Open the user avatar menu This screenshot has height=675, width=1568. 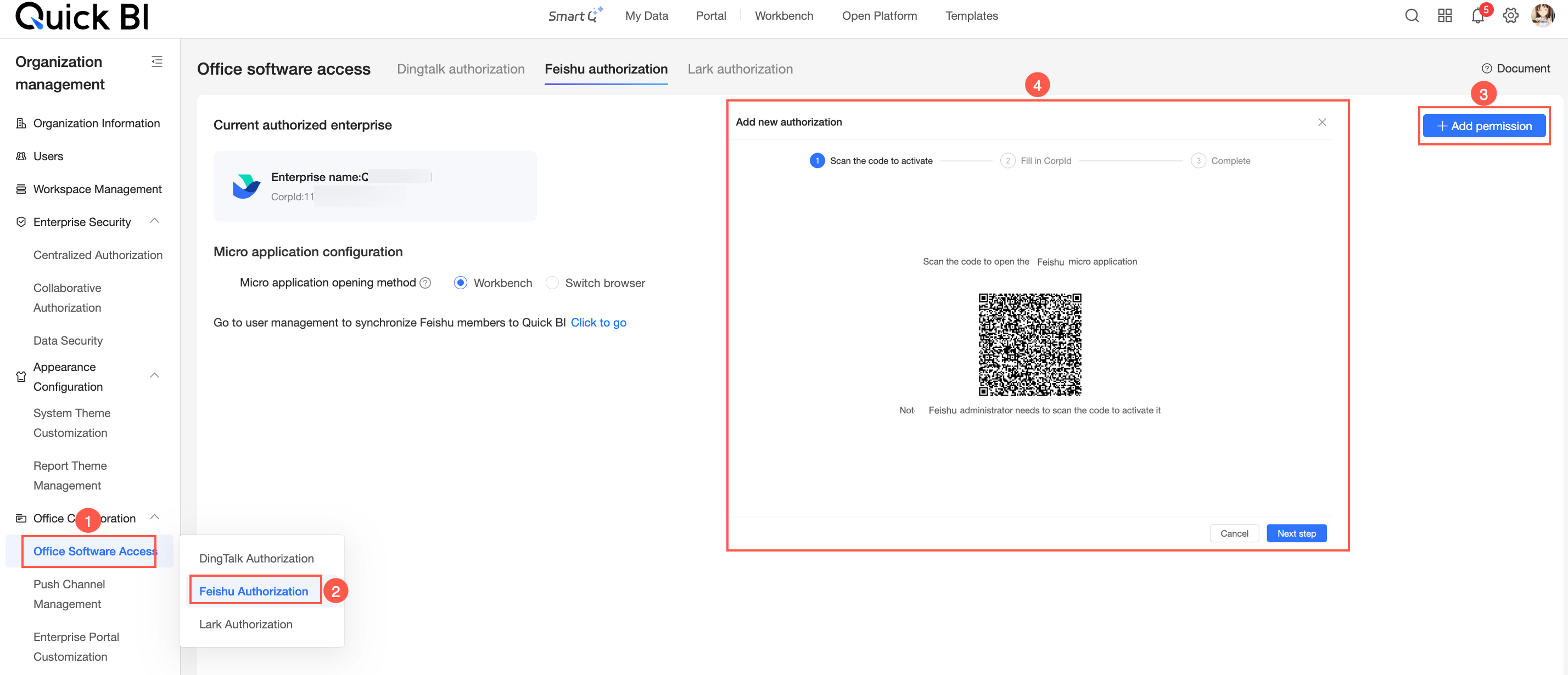coord(1542,16)
